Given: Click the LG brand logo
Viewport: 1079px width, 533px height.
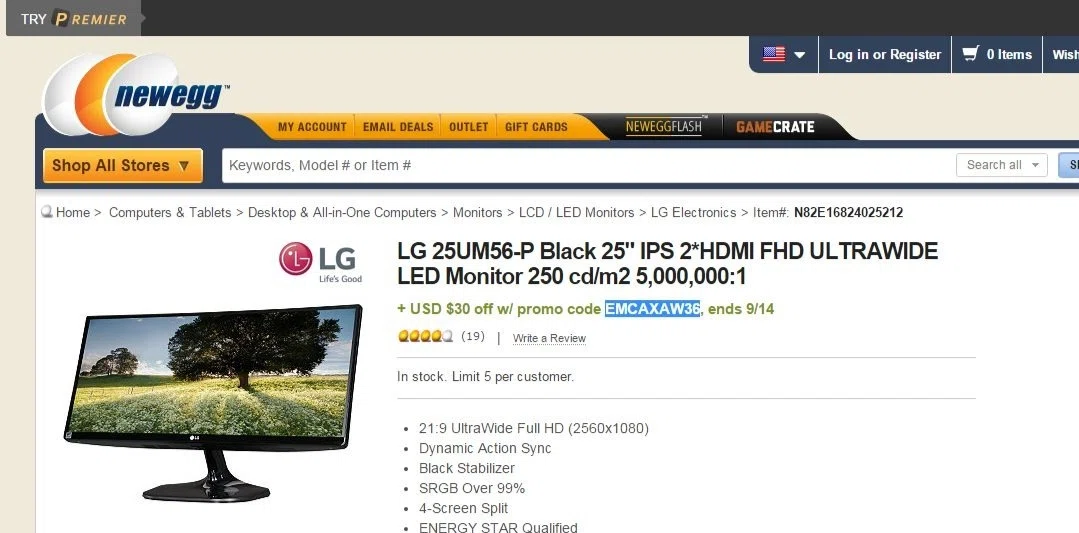Looking at the screenshot, I should pos(321,261).
